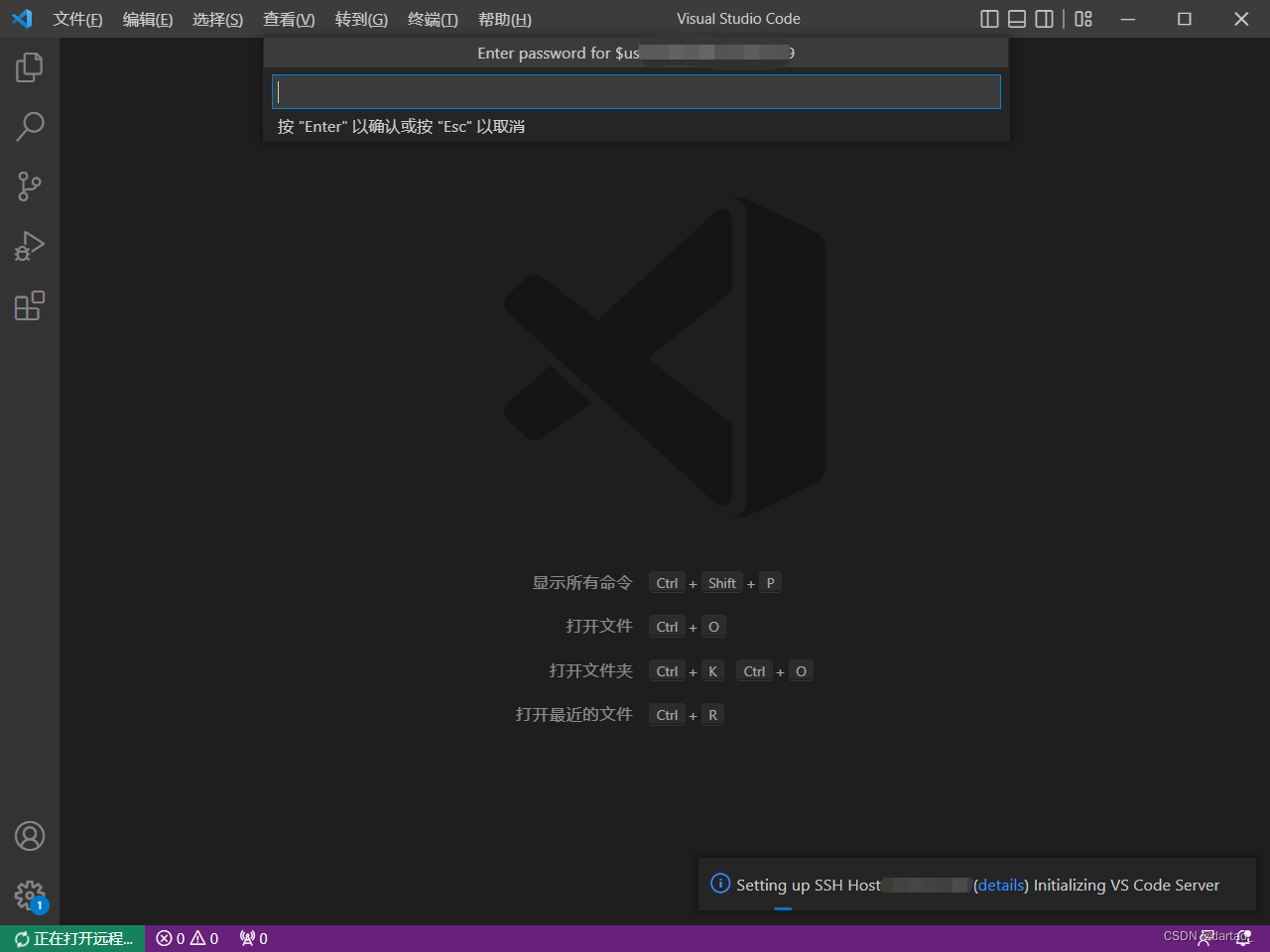Toggle the bottom panel layout icon
1270x952 pixels.
click(1017, 19)
